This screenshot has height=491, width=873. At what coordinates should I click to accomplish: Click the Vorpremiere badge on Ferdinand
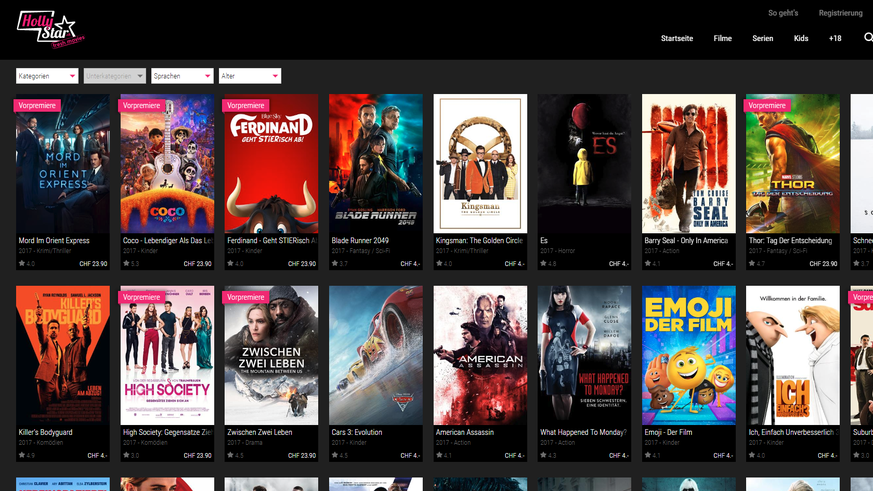(246, 105)
